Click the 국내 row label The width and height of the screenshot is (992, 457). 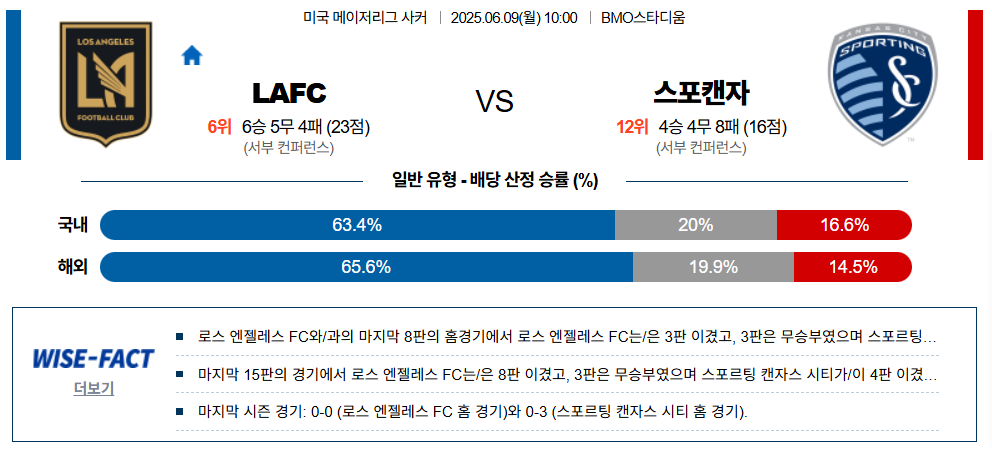[73, 225]
